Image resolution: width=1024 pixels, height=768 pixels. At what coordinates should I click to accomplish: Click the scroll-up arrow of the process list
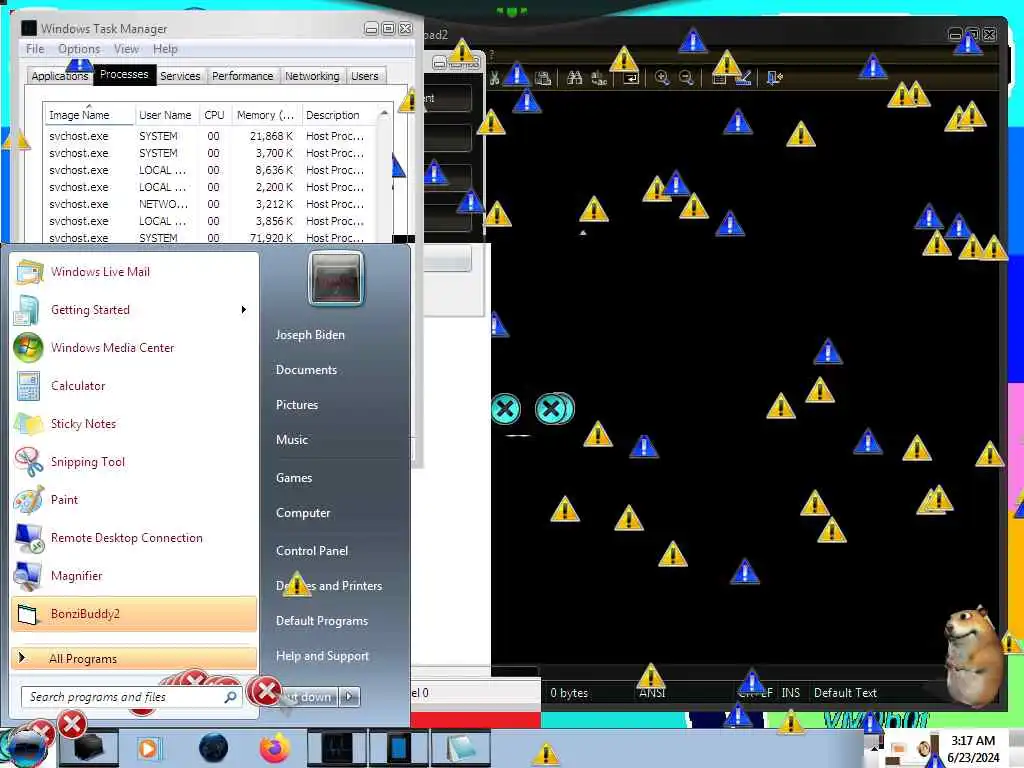[x=384, y=114]
